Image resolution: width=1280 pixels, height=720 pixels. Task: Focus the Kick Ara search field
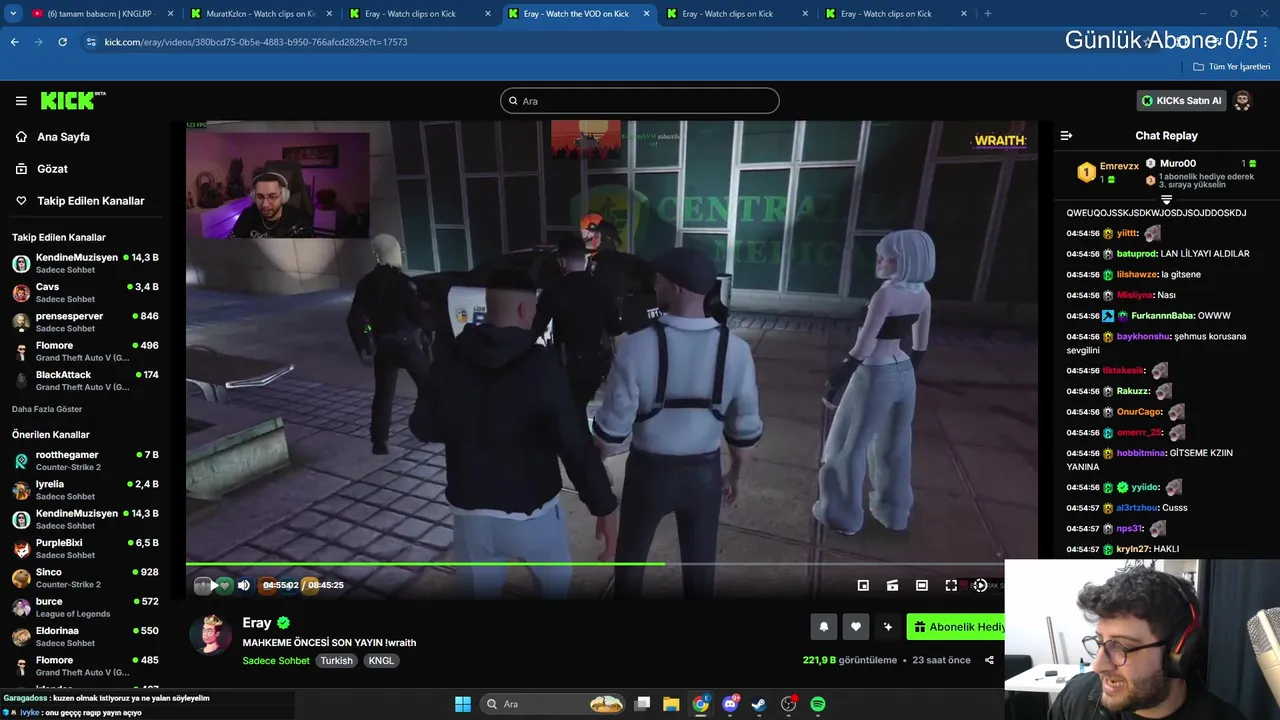tap(640, 101)
